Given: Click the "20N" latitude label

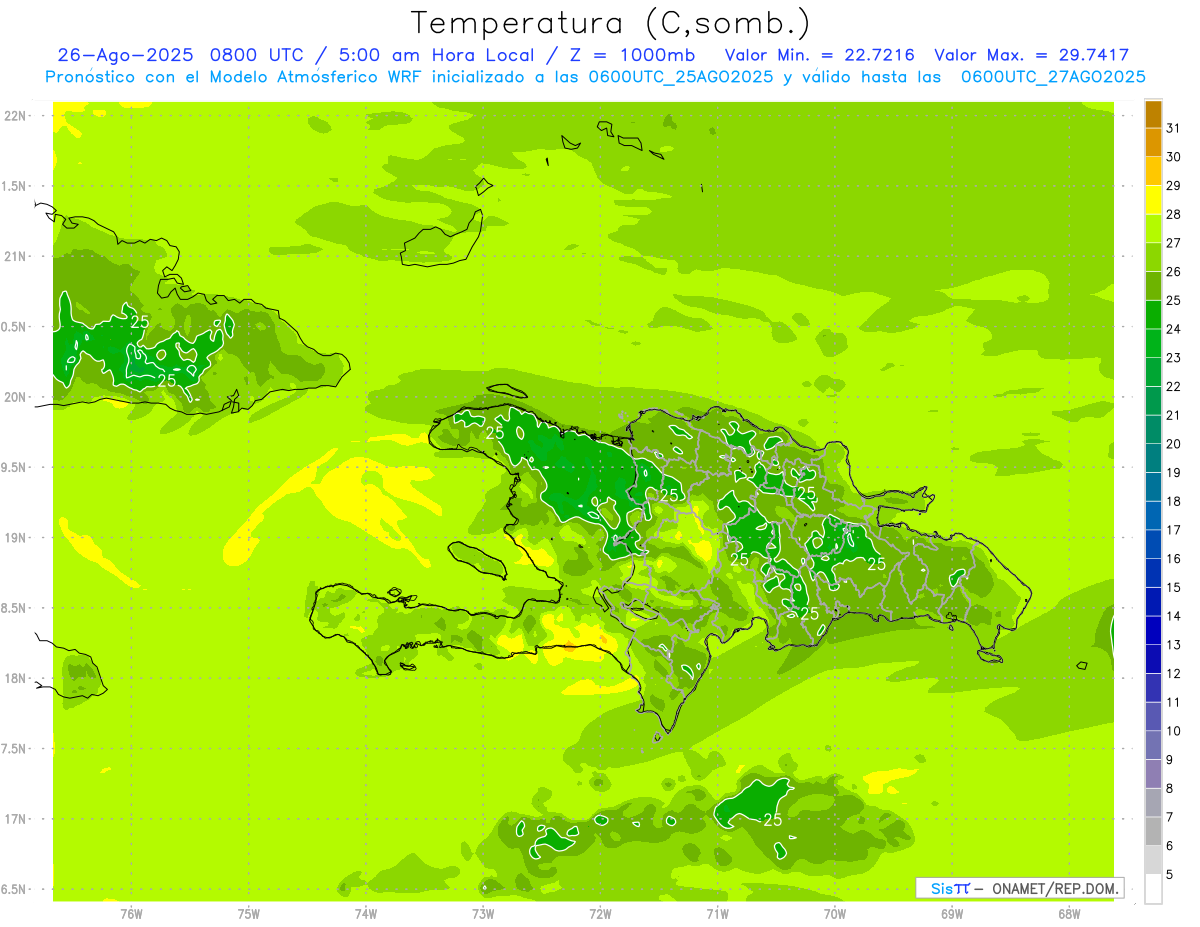Looking at the screenshot, I should click(x=14, y=397).
